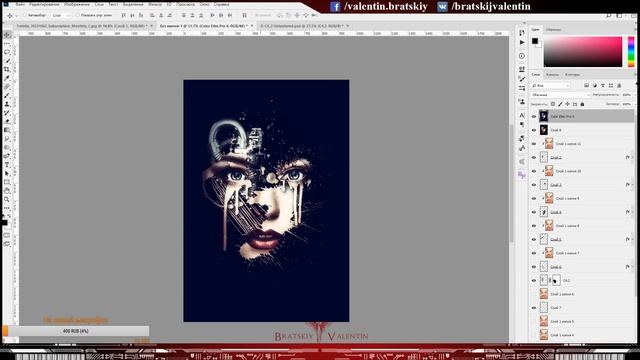Image resolution: width=640 pixels, height=360 pixels.
Task: Pick a color in the pink color field
Action: (583, 52)
